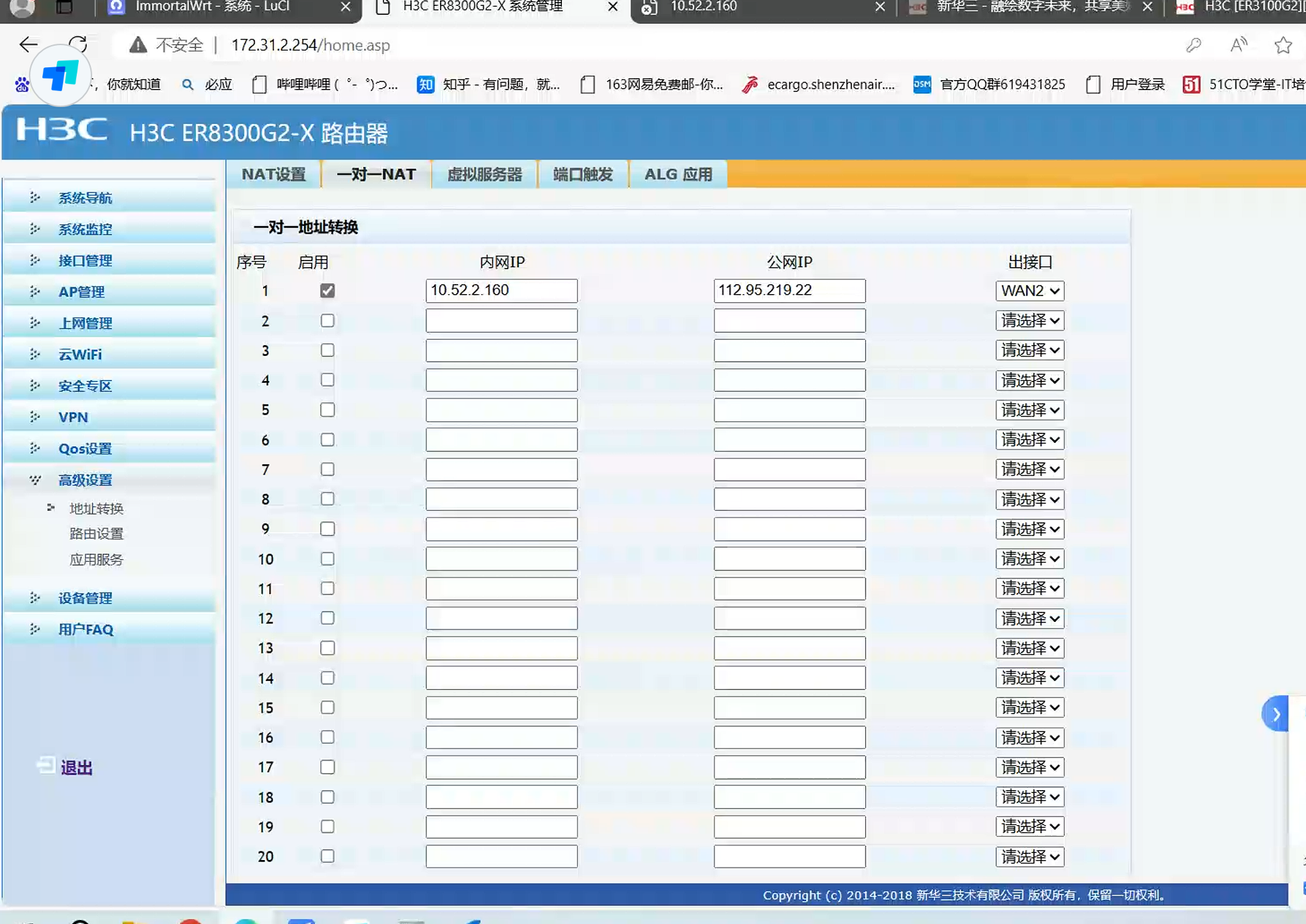Enable the NAT entry in row 2
1306x924 pixels.
click(327, 320)
